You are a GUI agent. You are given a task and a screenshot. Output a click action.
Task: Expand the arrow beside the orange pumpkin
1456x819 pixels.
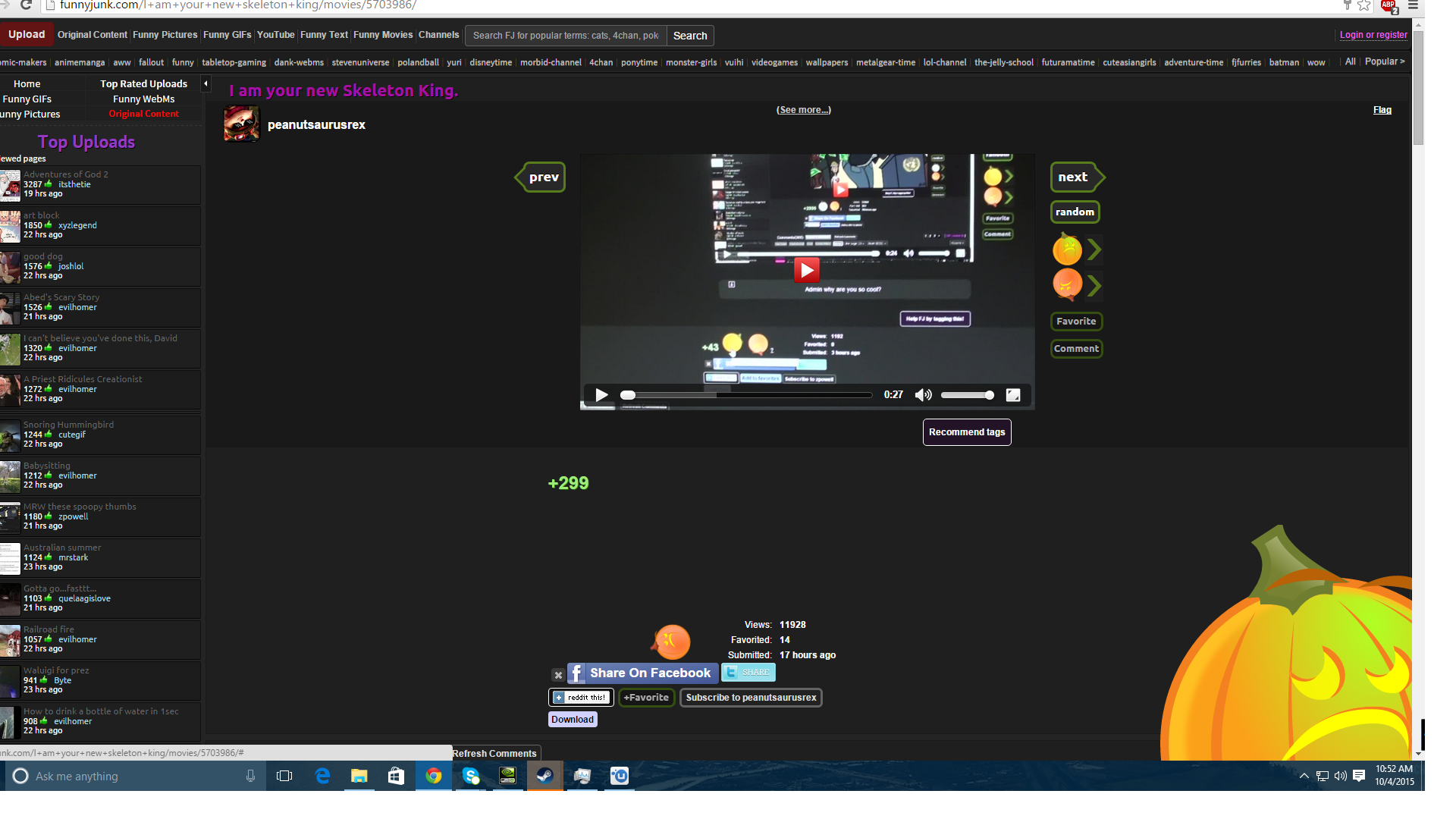1094,286
